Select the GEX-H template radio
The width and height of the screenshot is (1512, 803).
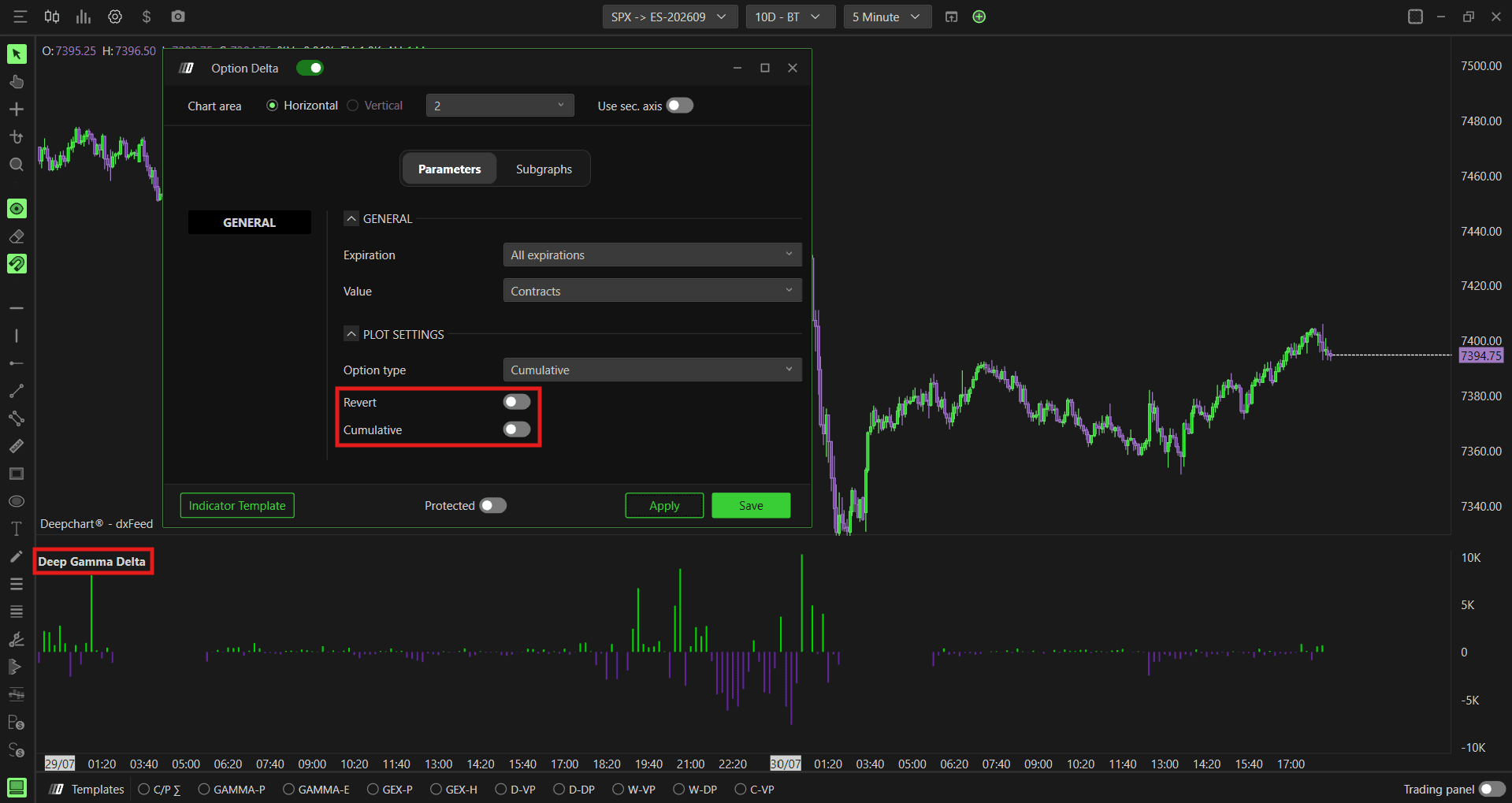click(436, 789)
